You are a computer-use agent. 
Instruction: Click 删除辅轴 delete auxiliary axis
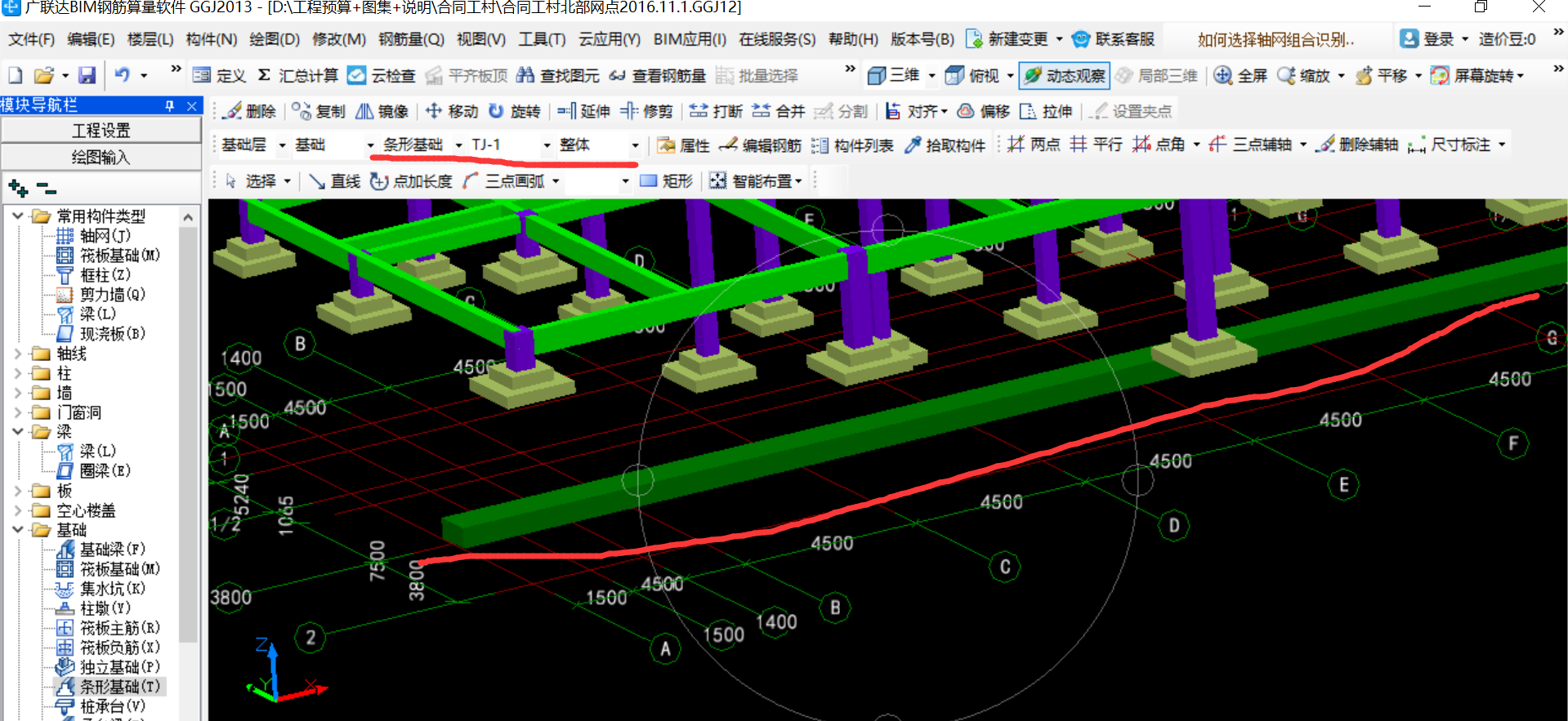pos(1358,145)
